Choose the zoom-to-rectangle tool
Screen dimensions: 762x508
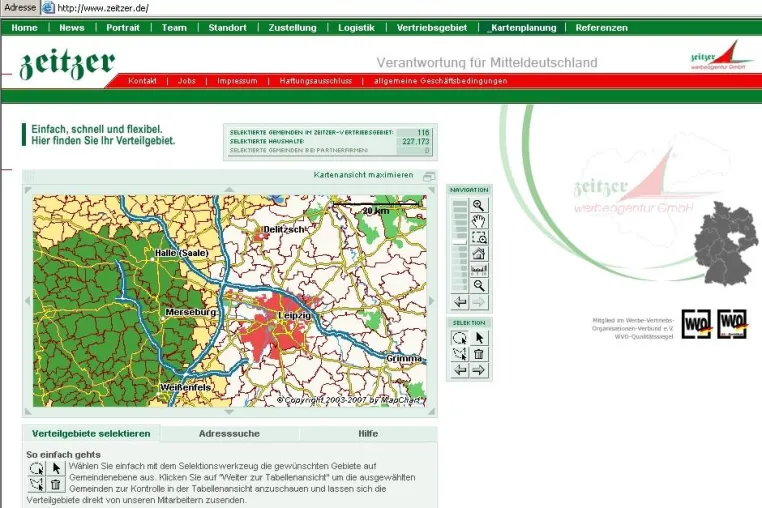(x=479, y=238)
